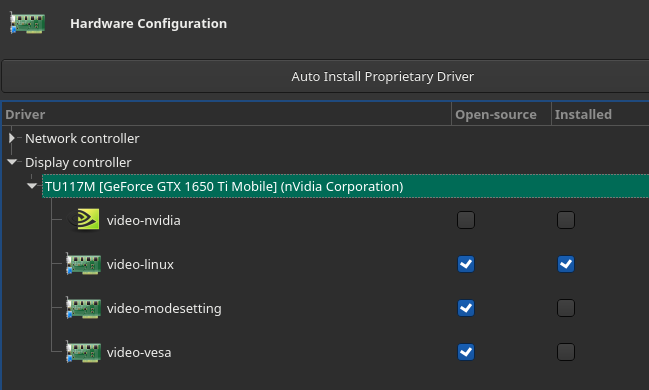Select TU117M GeForce GTX 1650 Ti Mobile row

346,186
